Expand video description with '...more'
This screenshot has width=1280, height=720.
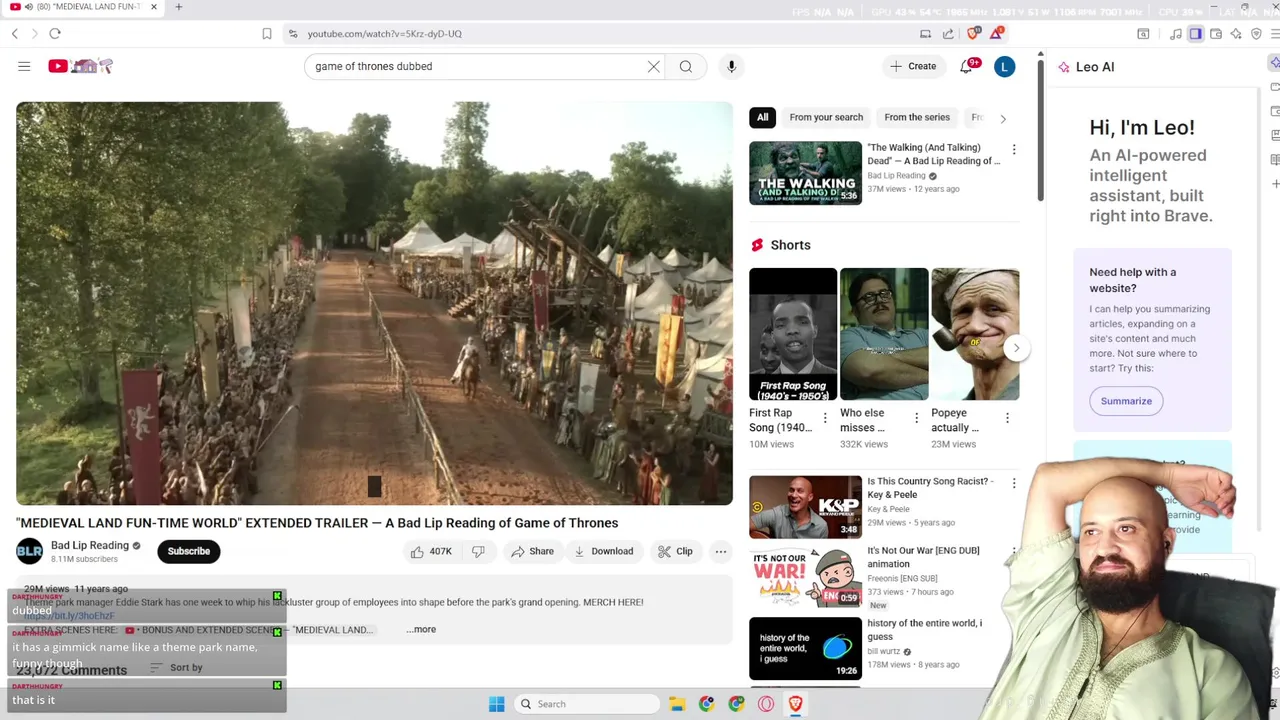[x=421, y=629]
